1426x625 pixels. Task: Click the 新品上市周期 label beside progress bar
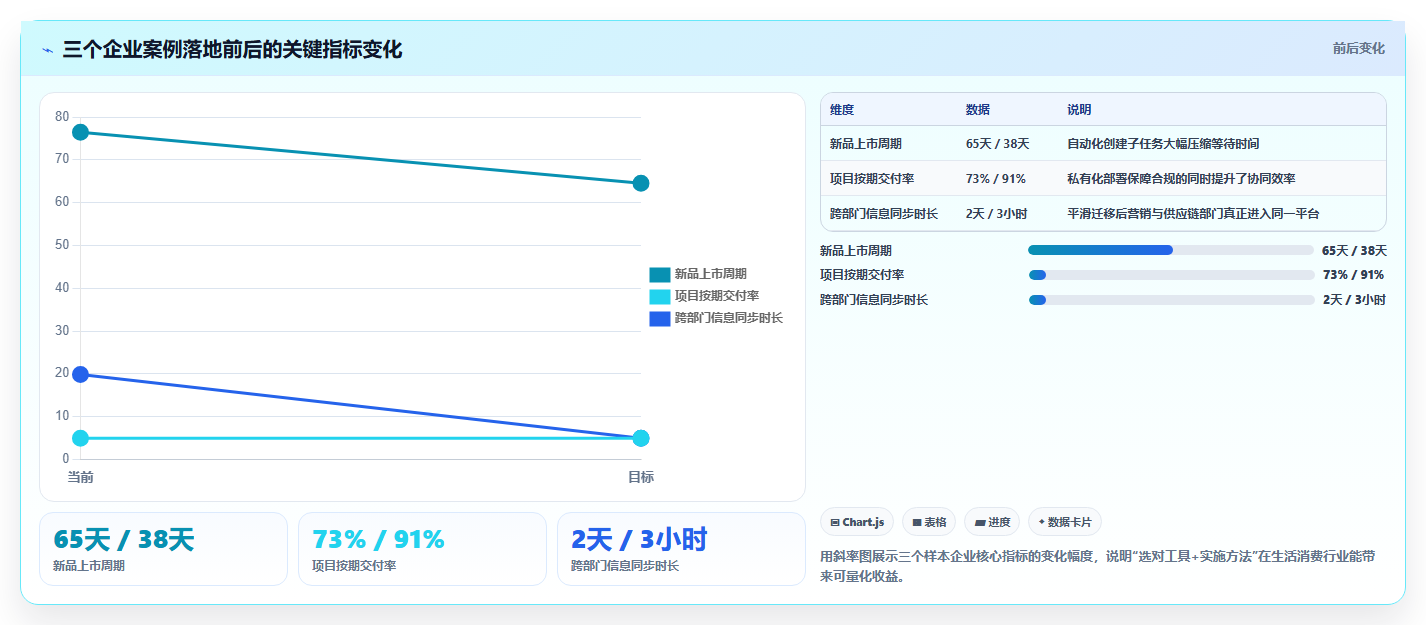856,251
